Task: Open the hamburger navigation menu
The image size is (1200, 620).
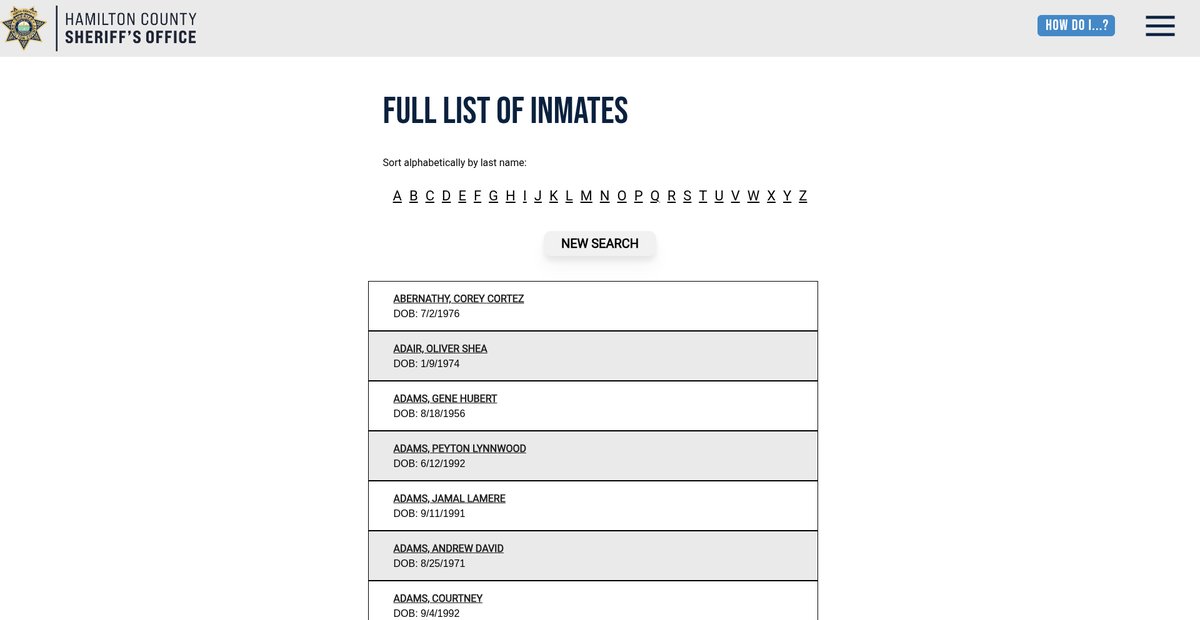Action: [1160, 26]
